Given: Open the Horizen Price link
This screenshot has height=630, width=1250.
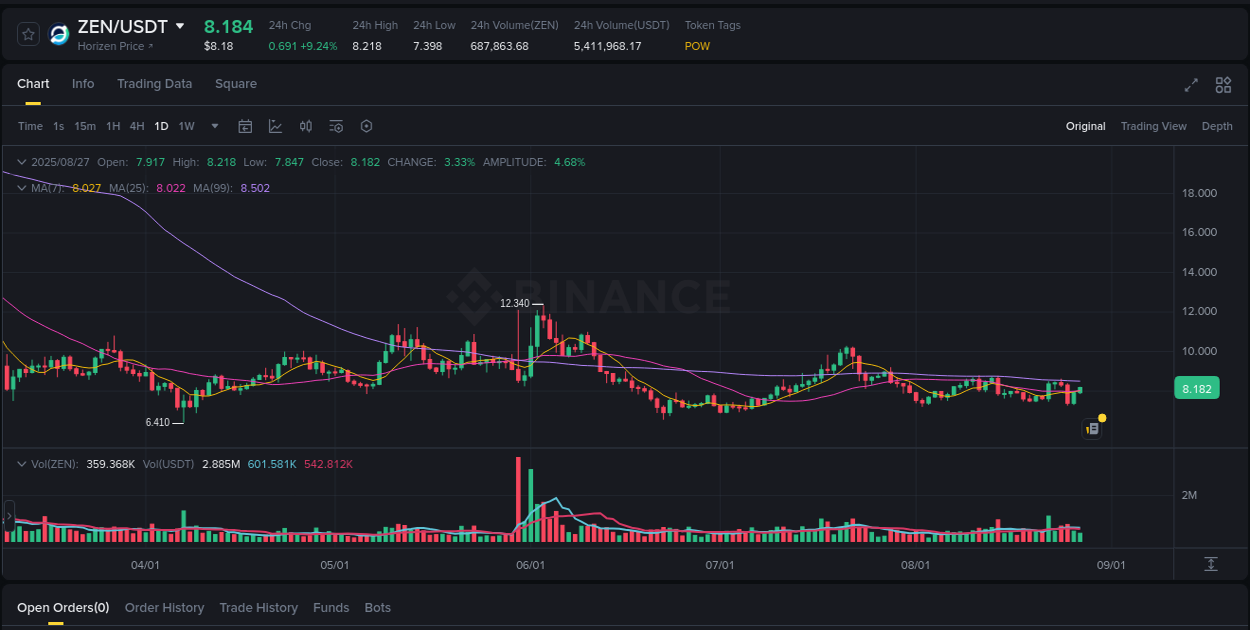Looking at the screenshot, I should click(x=113, y=46).
